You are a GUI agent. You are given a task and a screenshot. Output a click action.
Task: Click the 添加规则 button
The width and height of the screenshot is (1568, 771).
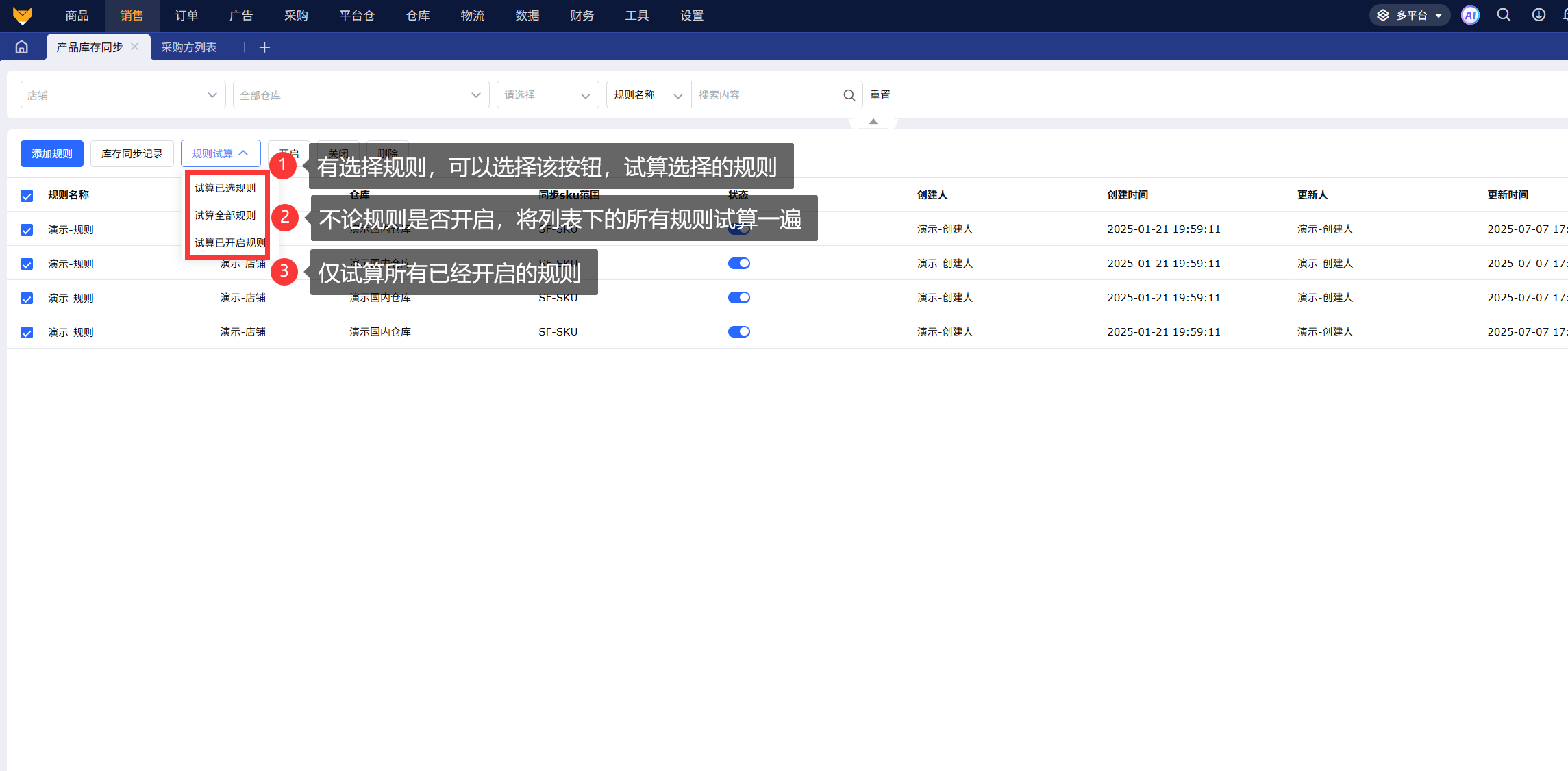[52, 154]
